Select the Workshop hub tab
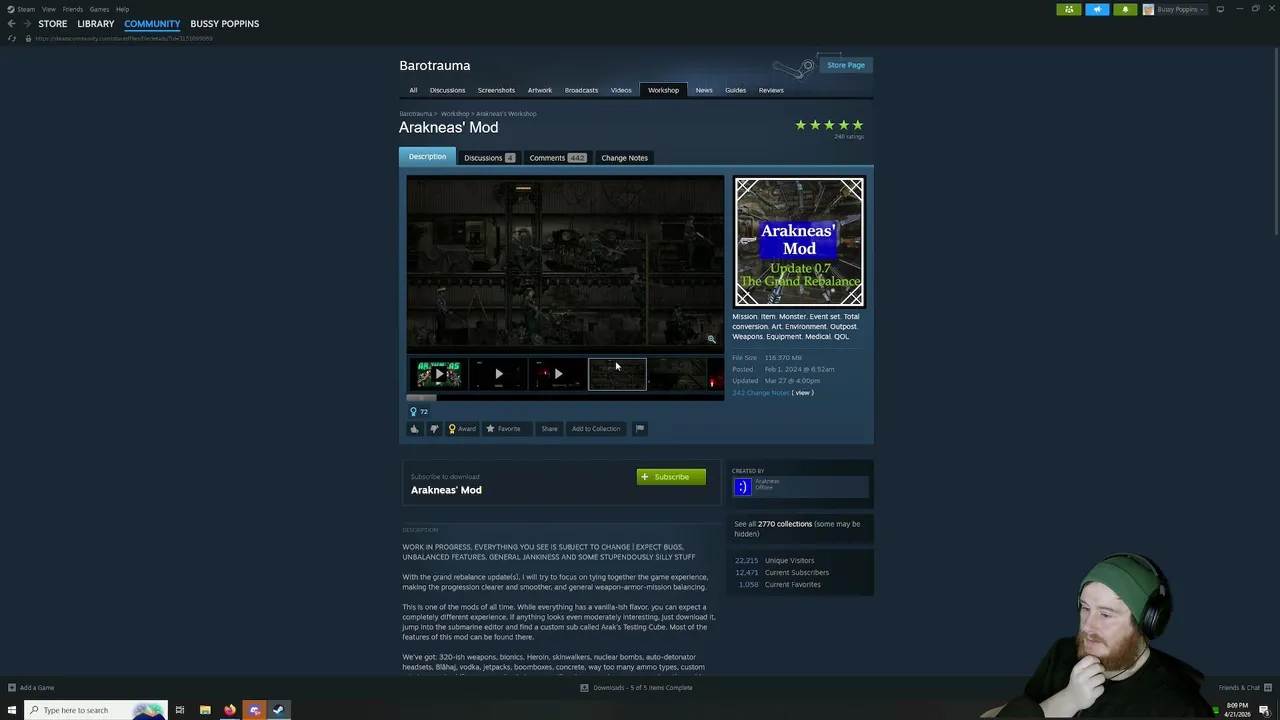 [663, 90]
